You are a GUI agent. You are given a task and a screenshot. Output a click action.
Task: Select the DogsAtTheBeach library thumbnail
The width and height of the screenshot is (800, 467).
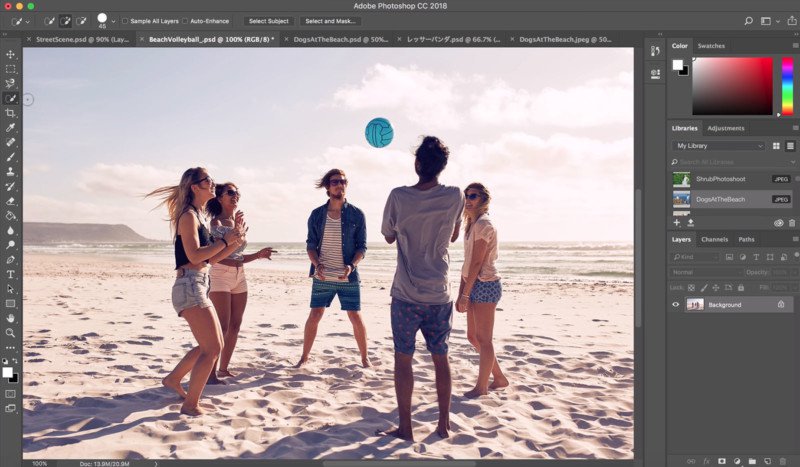[681, 200]
